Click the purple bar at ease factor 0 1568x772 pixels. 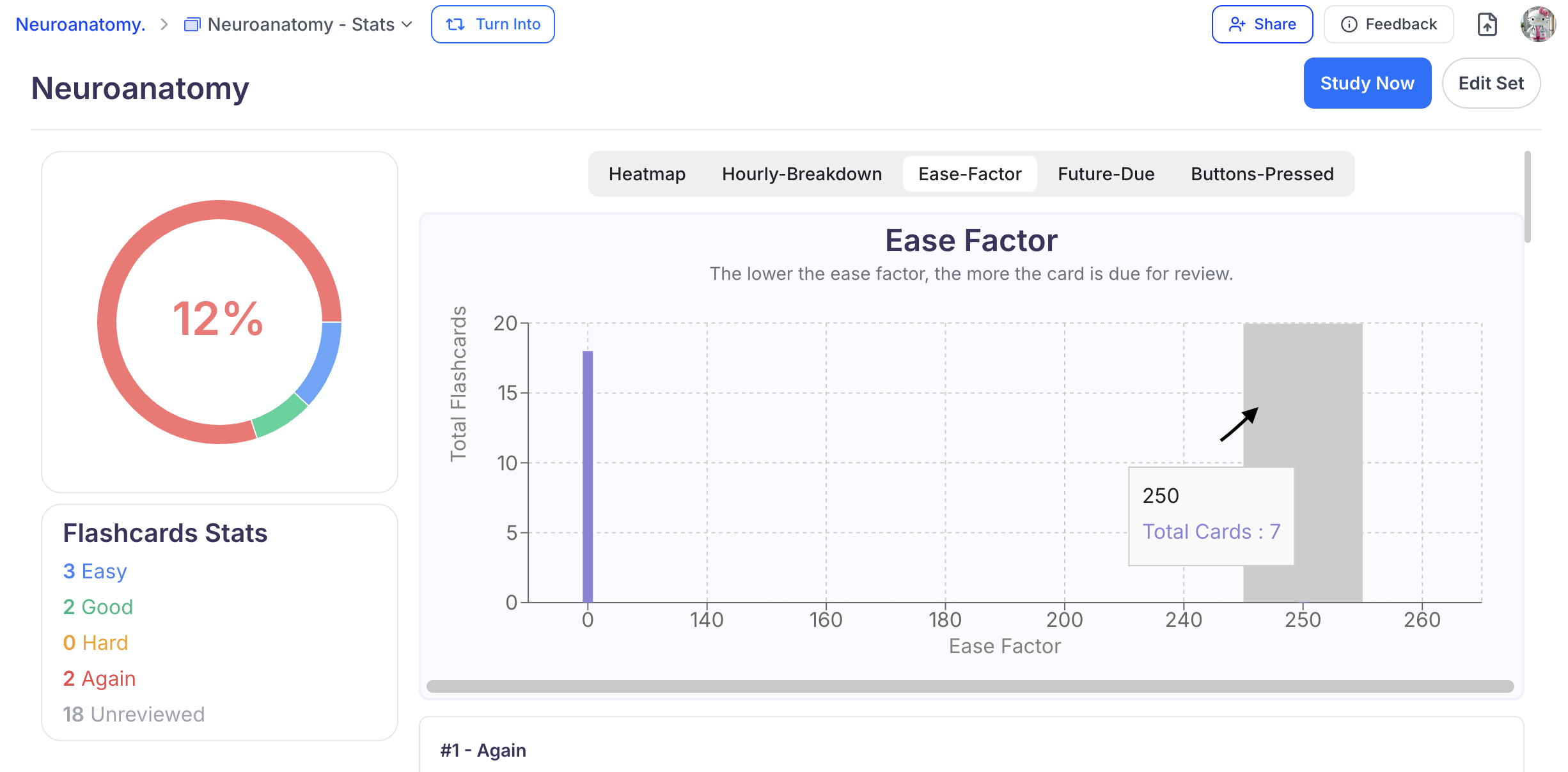point(588,476)
